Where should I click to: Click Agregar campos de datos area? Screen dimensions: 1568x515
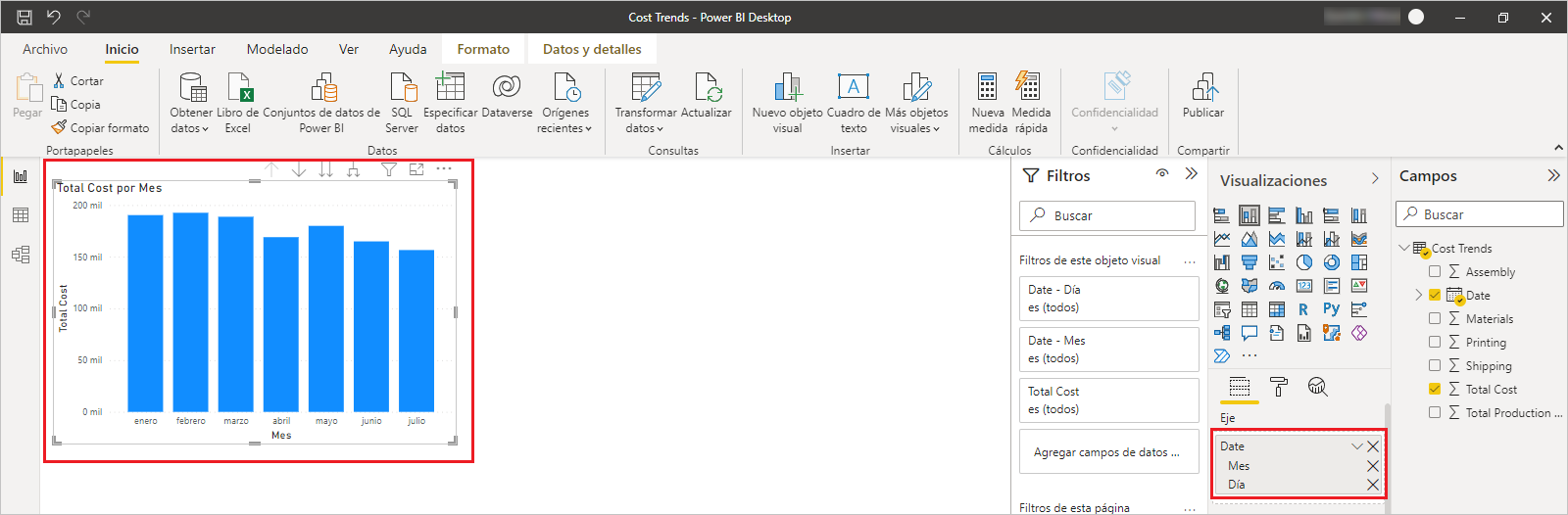click(x=1109, y=451)
